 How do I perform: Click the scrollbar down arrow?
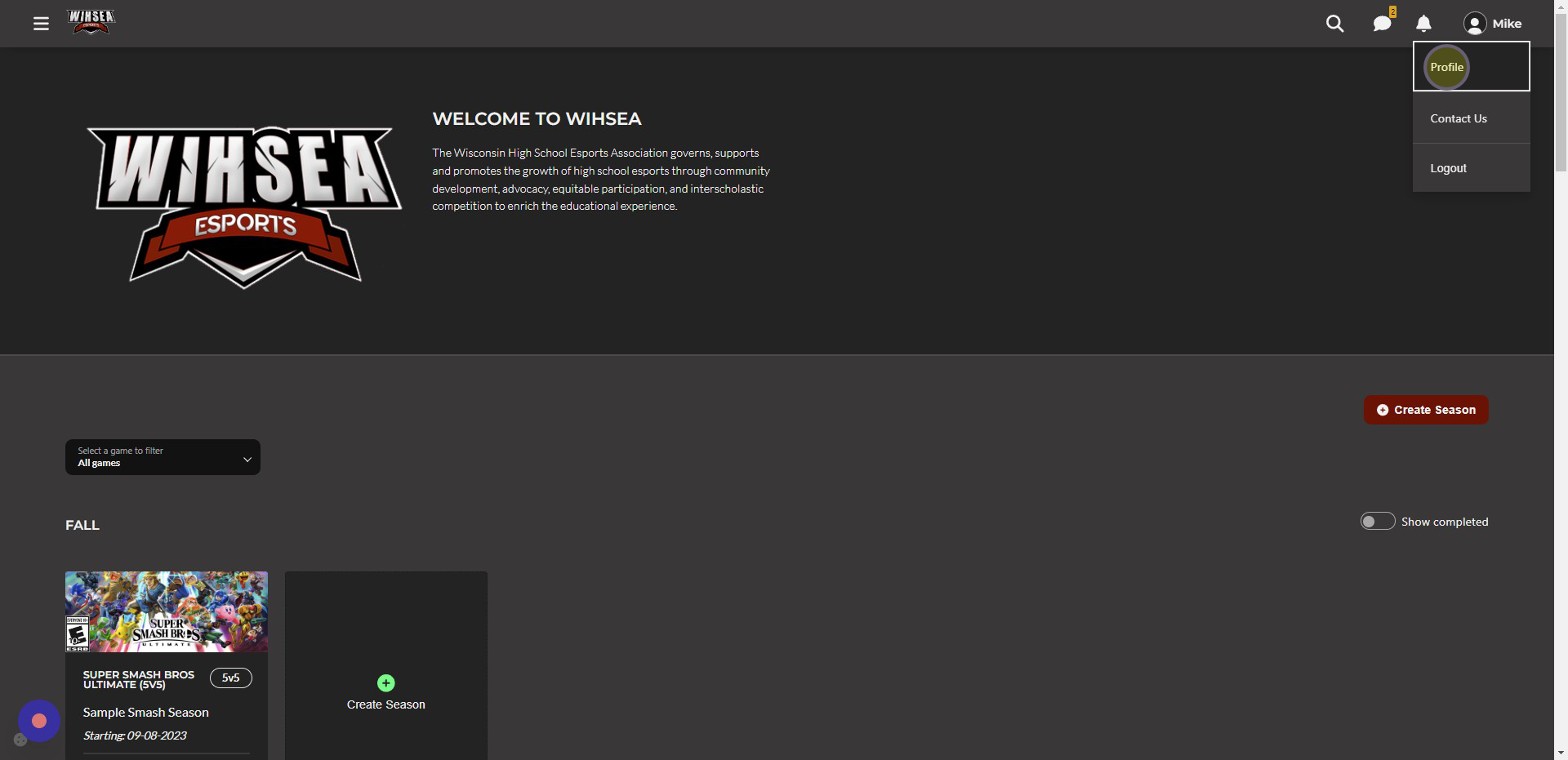[1561, 753]
